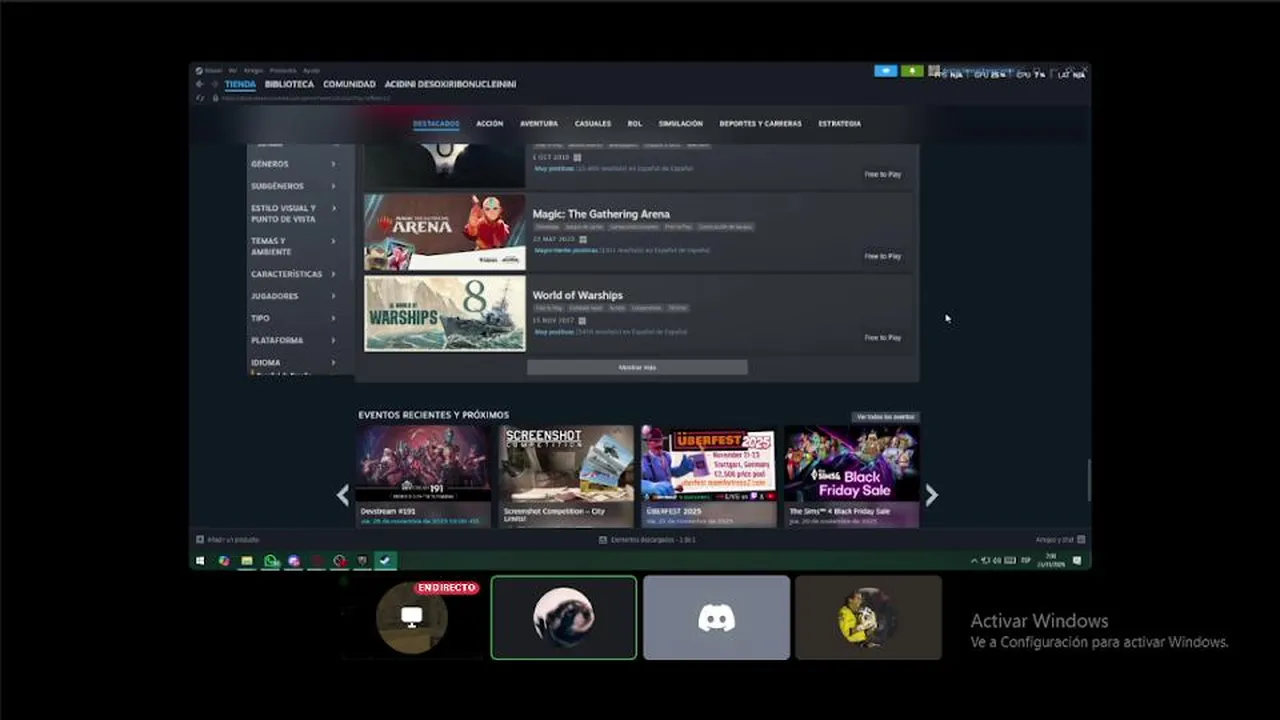
Task: Open File Explorer from the taskbar
Action: click(x=247, y=561)
